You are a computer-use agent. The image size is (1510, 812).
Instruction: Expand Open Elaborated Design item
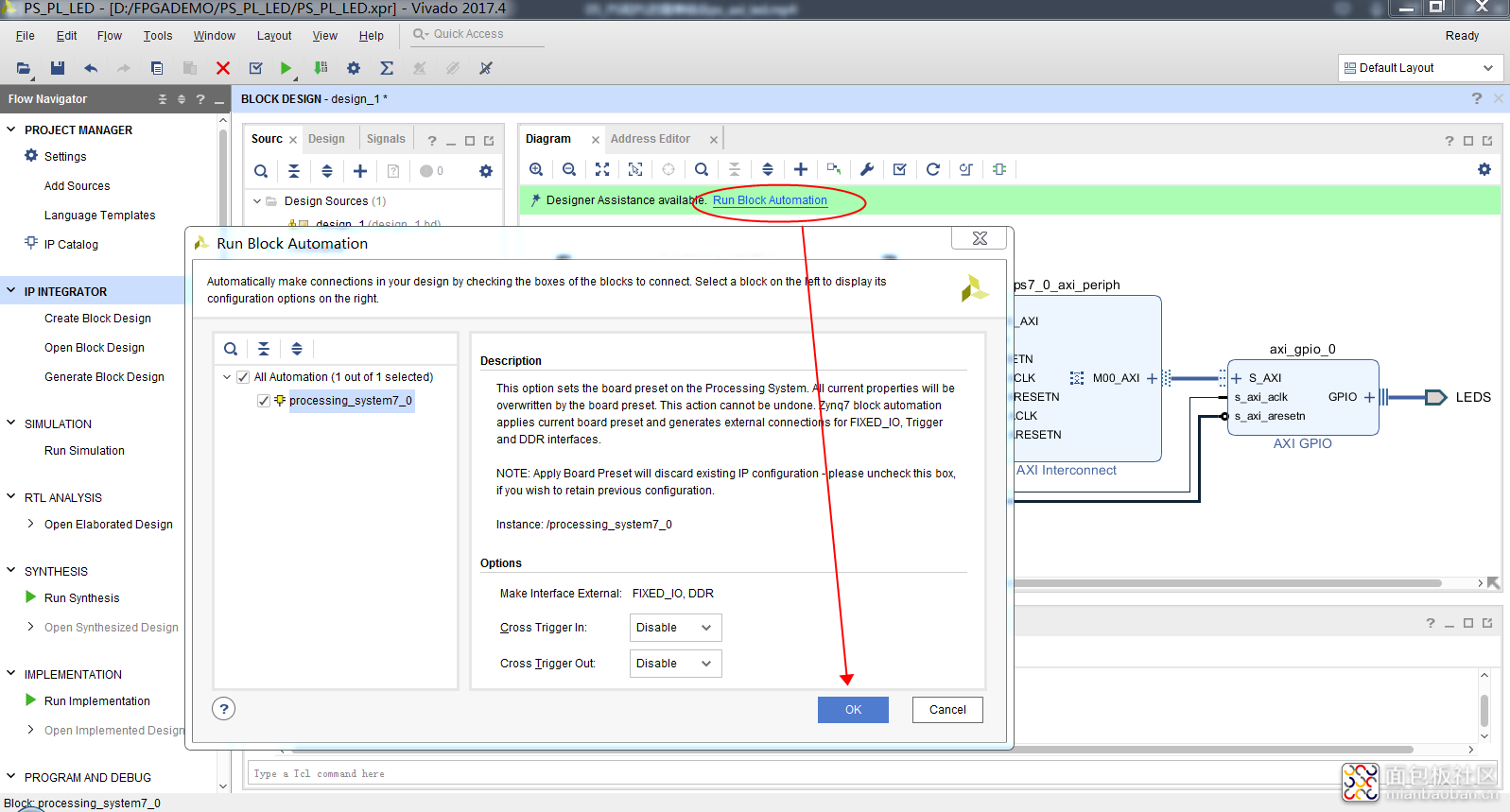31,524
